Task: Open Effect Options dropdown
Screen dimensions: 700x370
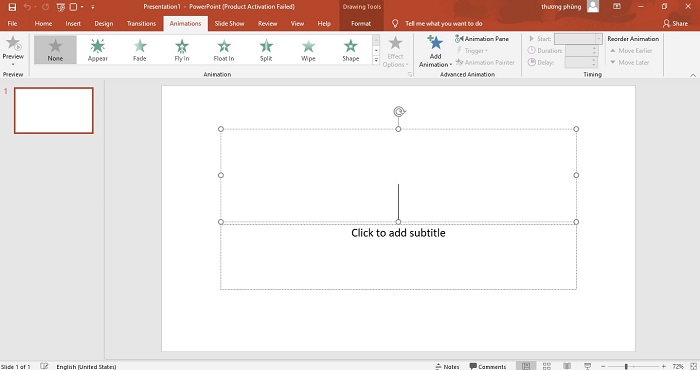Action: click(x=395, y=52)
